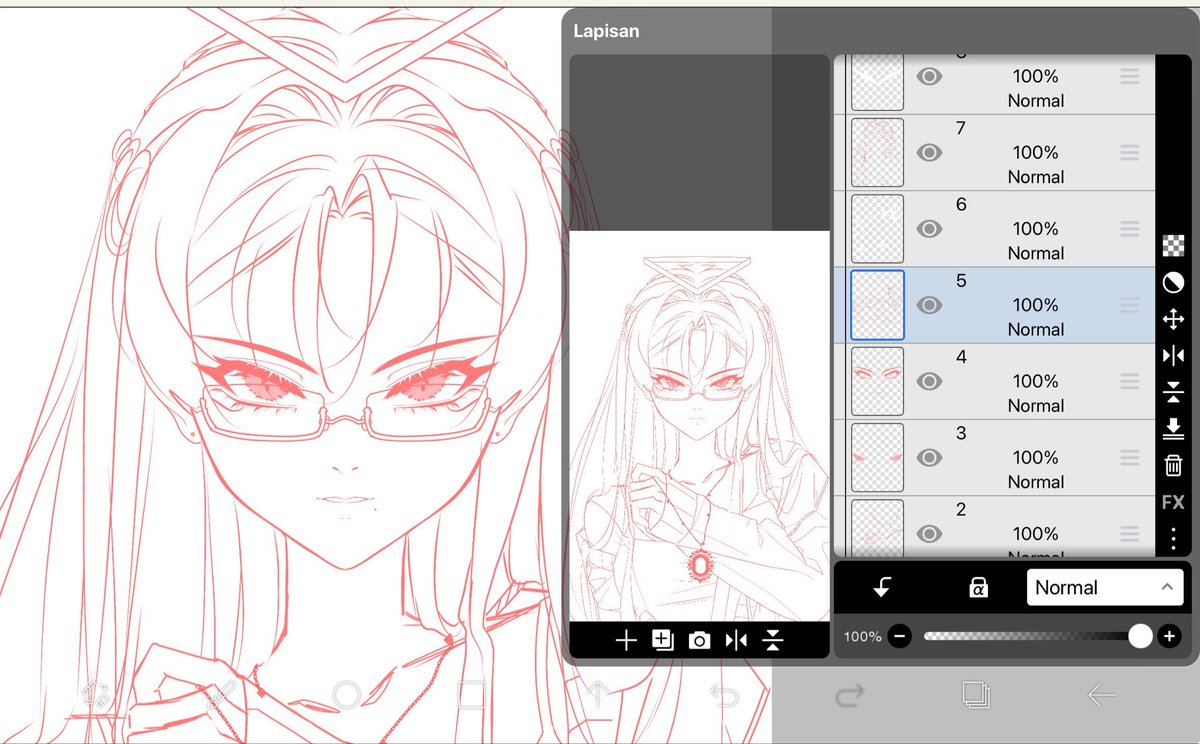
Task: Click the 100% opacity value beside slider
Action: (x=862, y=637)
